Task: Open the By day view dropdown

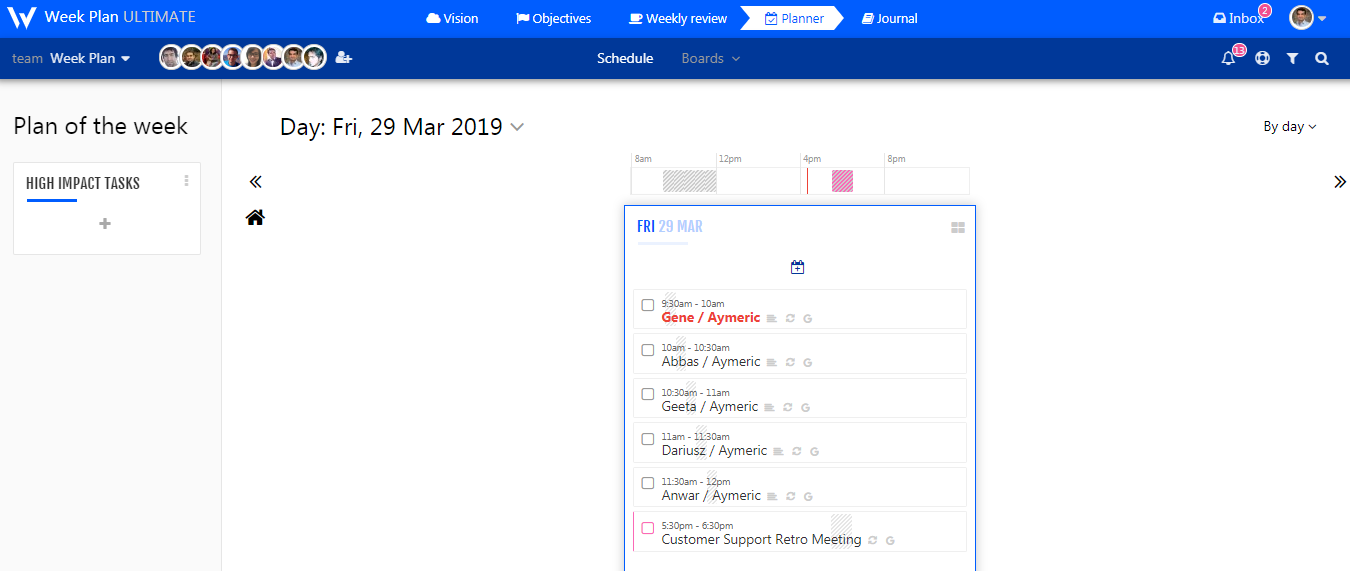Action: click(1290, 126)
